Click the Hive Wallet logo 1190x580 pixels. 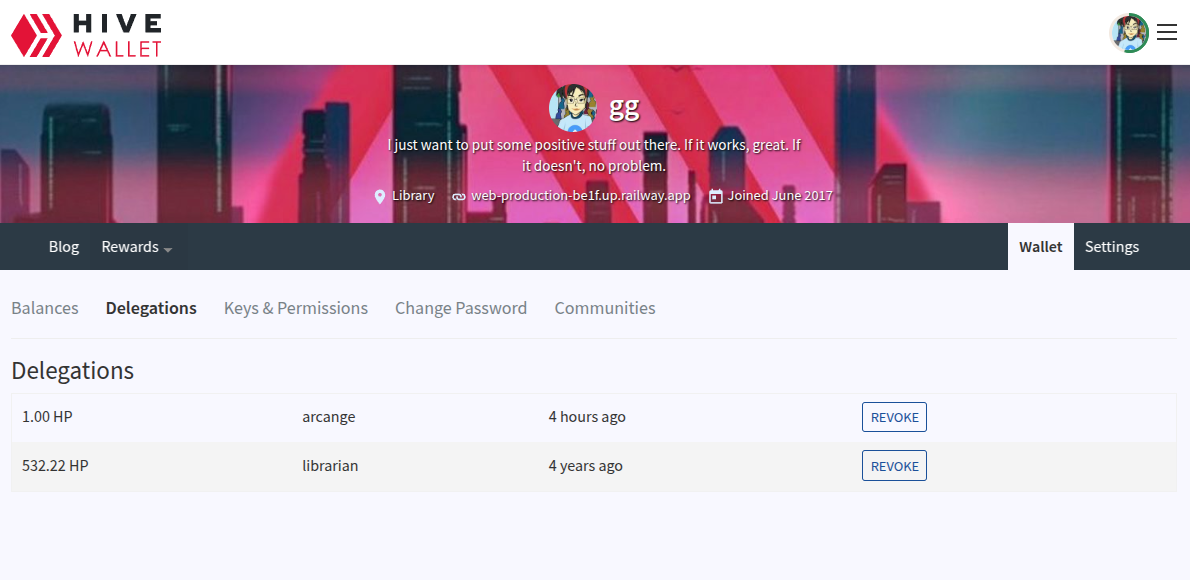tap(86, 34)
